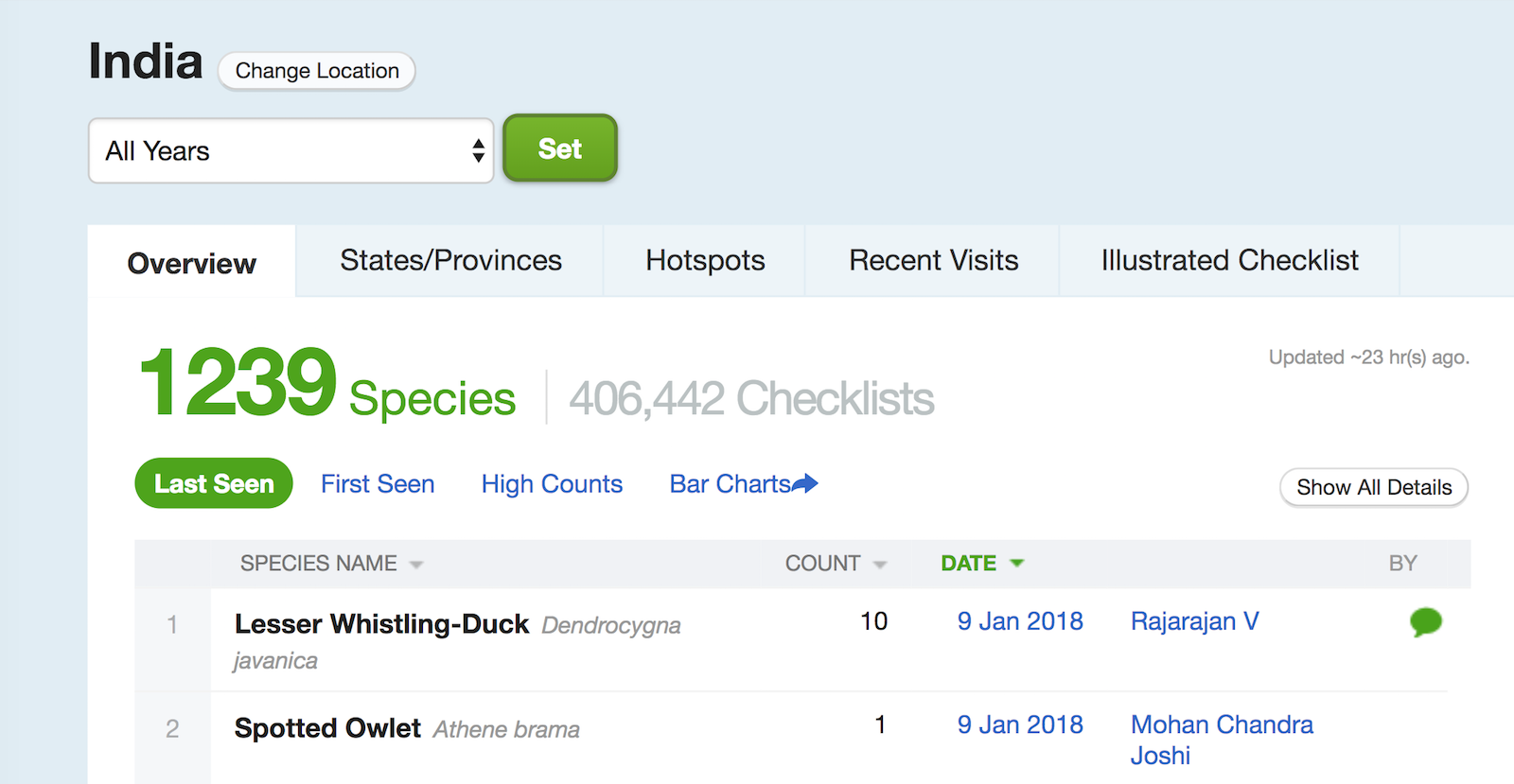Open Rajarajan V's checklist link

coord(1194,621)
